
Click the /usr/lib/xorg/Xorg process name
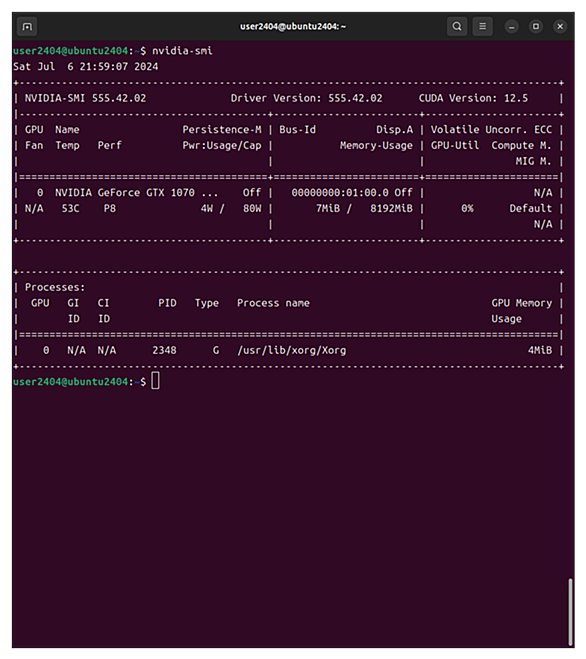[x=292, y=351]
